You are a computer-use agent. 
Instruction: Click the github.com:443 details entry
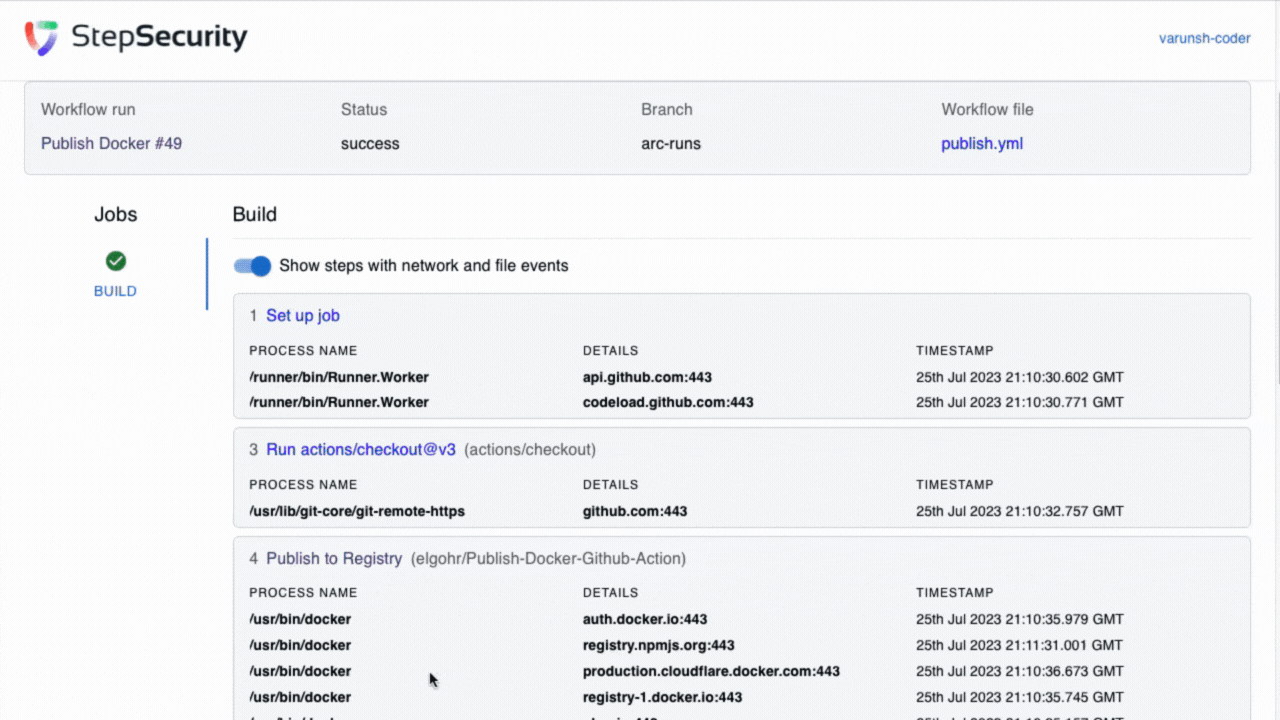(x=634, y=512)
